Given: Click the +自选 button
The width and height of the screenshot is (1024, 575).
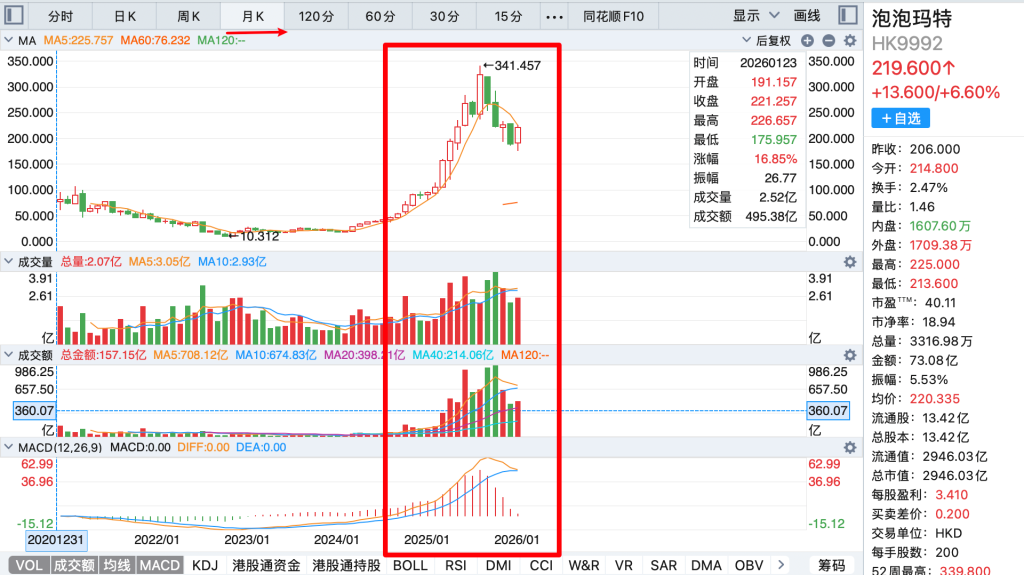Looking at the screenshot, I should point(900,118).
